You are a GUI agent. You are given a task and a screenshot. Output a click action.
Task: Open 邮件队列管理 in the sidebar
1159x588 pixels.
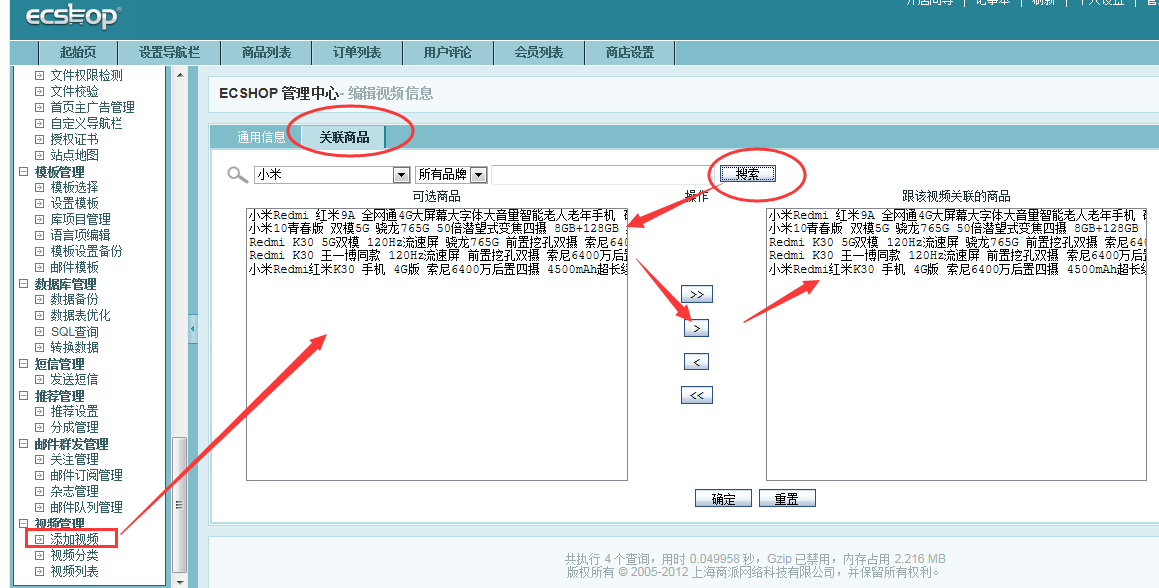(x=86, y=507)
